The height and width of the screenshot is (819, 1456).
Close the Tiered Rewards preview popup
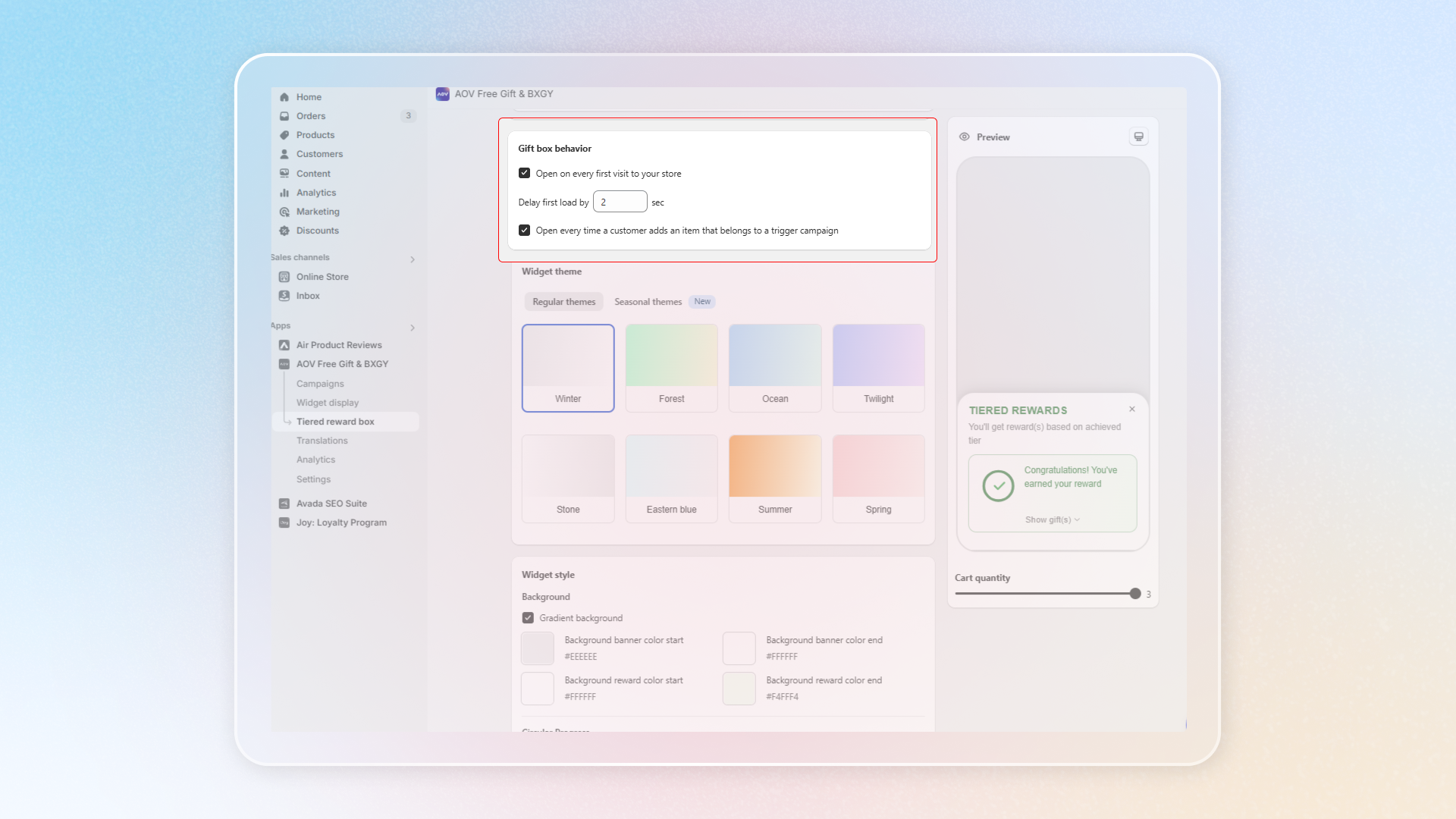point(1132,409)
